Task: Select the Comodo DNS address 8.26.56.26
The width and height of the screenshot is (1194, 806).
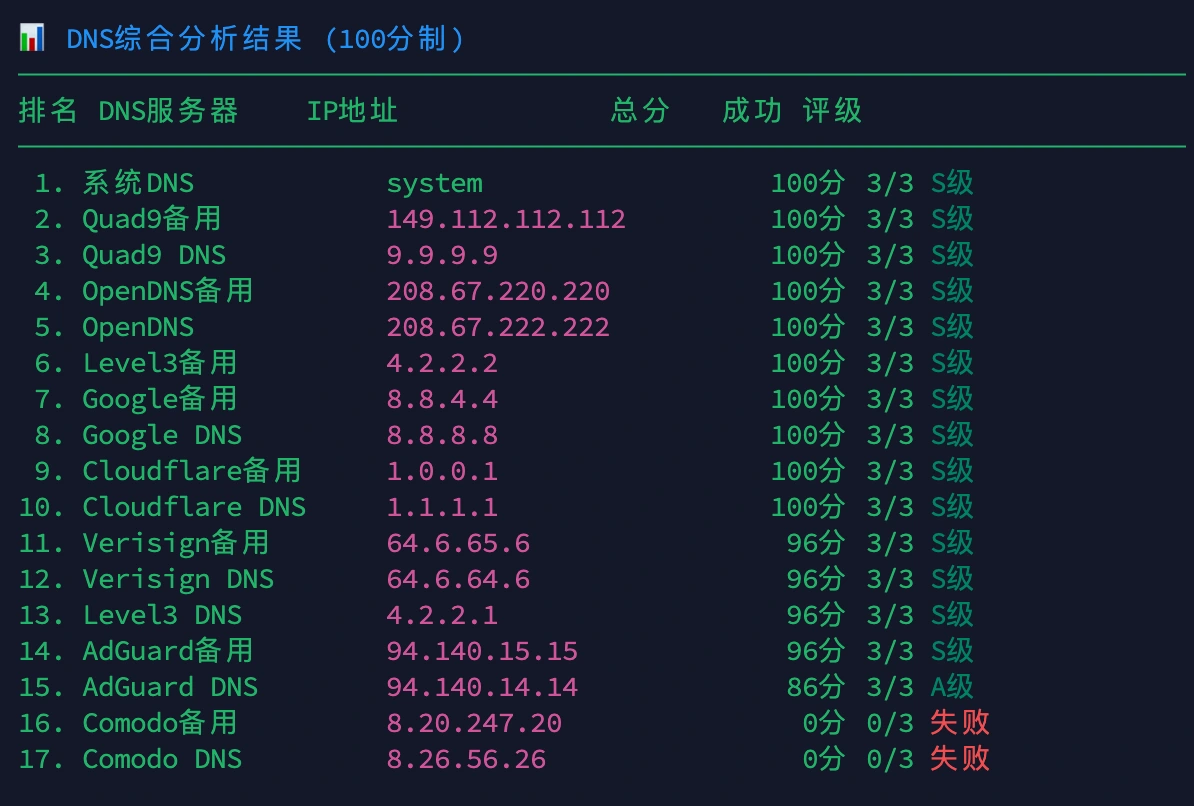Action: coord(466,760)
